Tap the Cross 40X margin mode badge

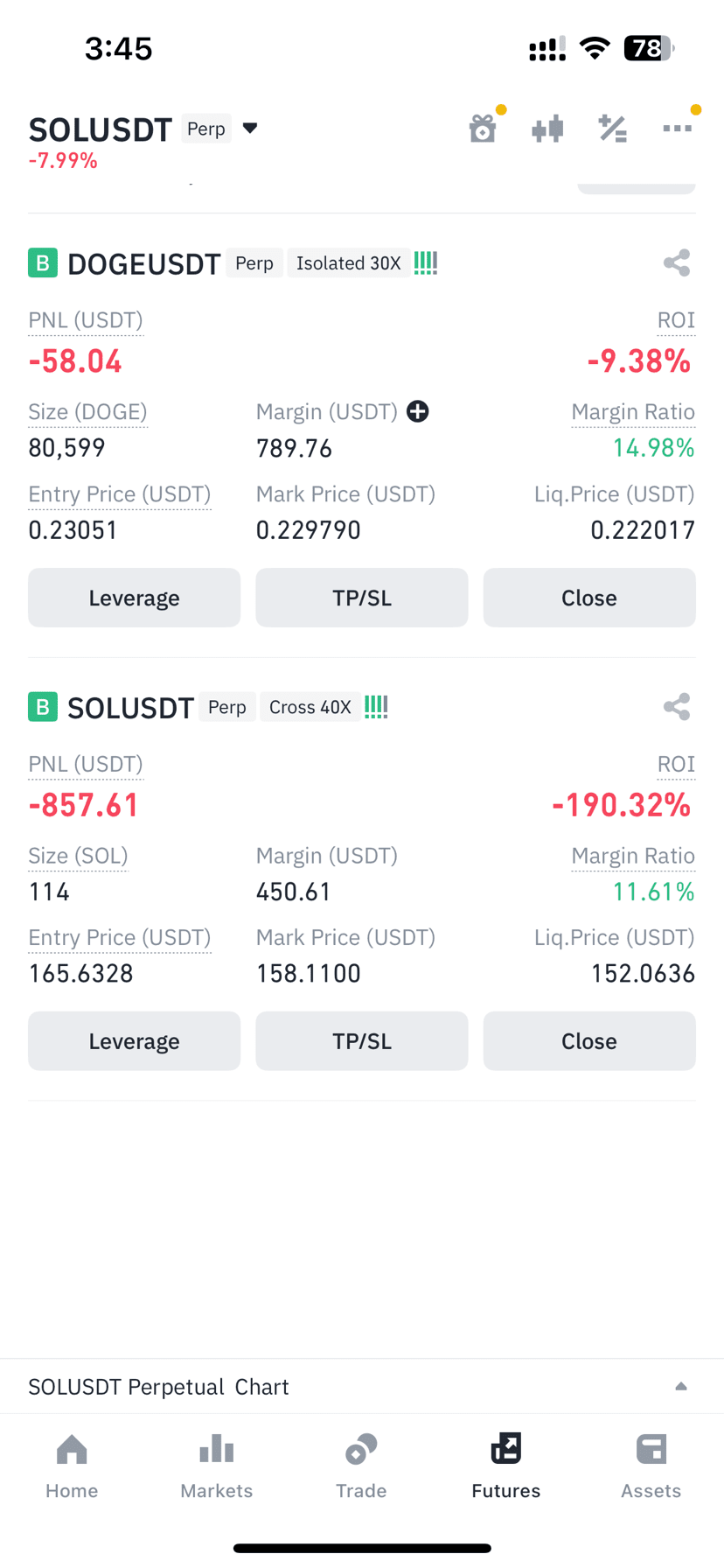click(310, 707)
